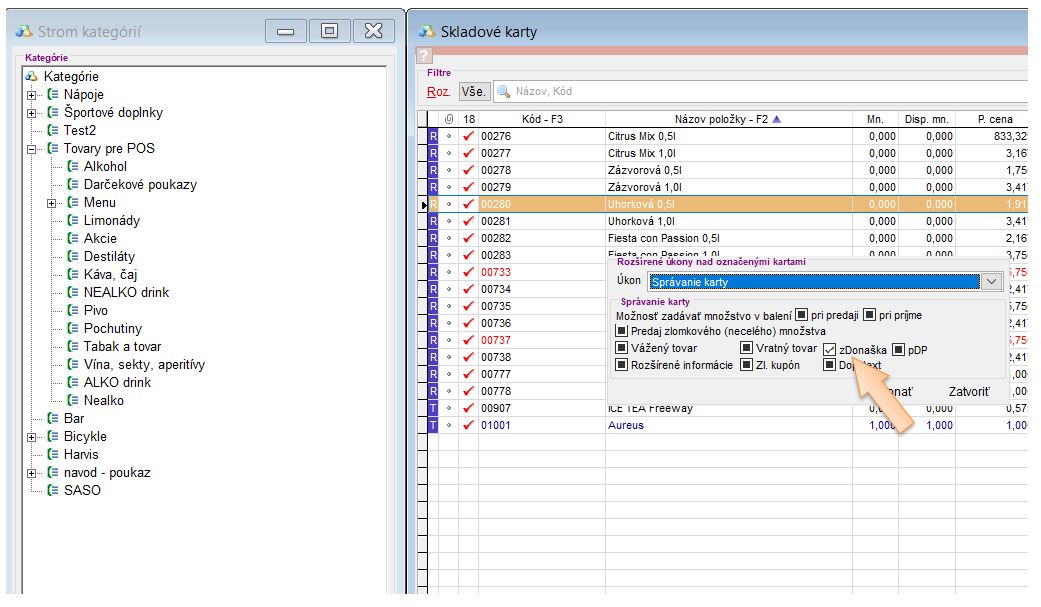This screenshot has height=607, width=1041.
Task: Click the attachment paperclip column header icon
Action: point(449,119)
